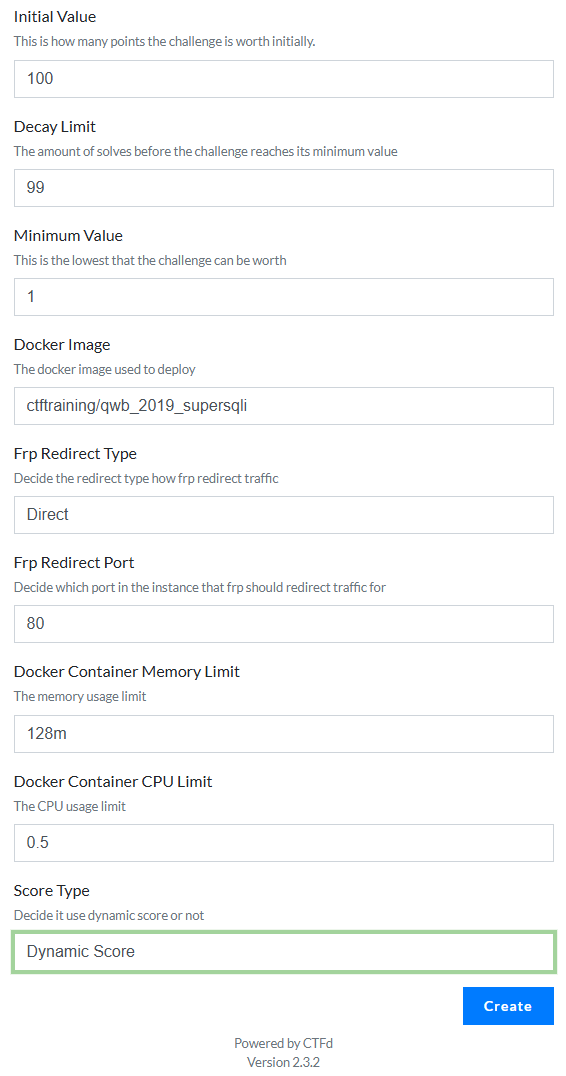Click the Docker Image label
This screenshot has height=1076, width=566.
click(x=62, y=344)
